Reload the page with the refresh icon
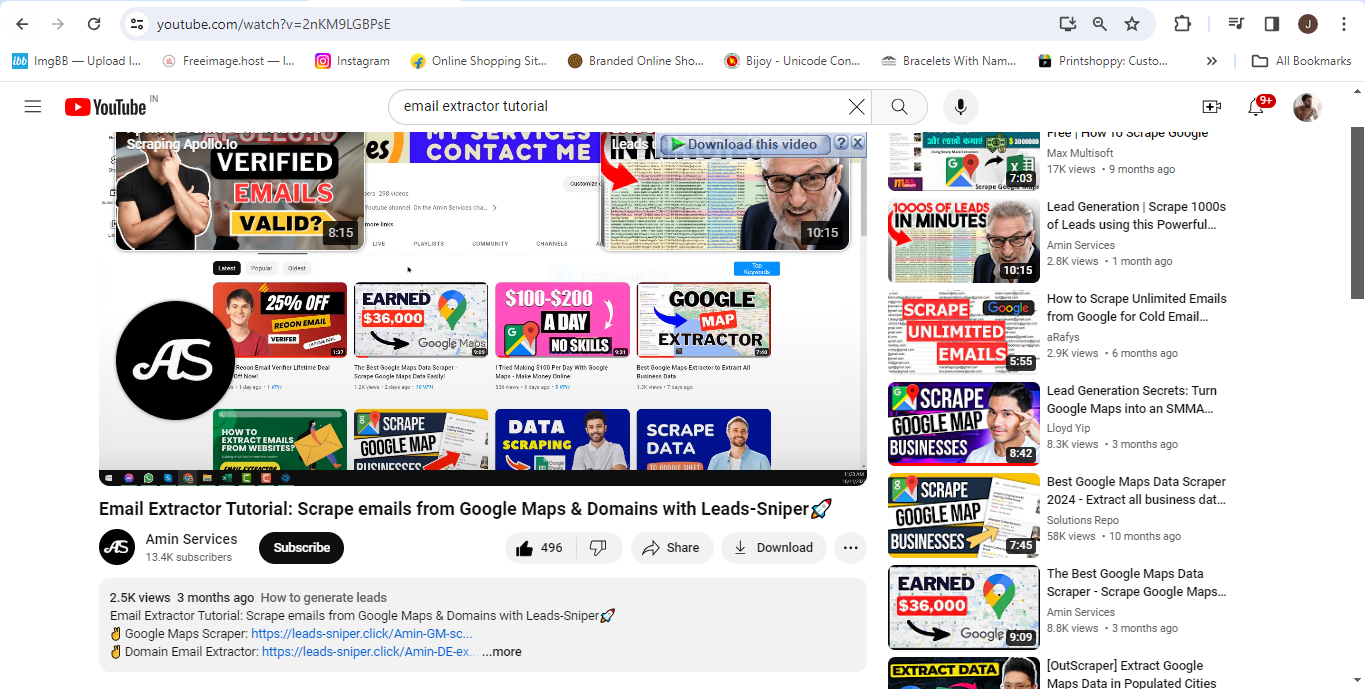 pyautogui.click(x=94, y=24)
